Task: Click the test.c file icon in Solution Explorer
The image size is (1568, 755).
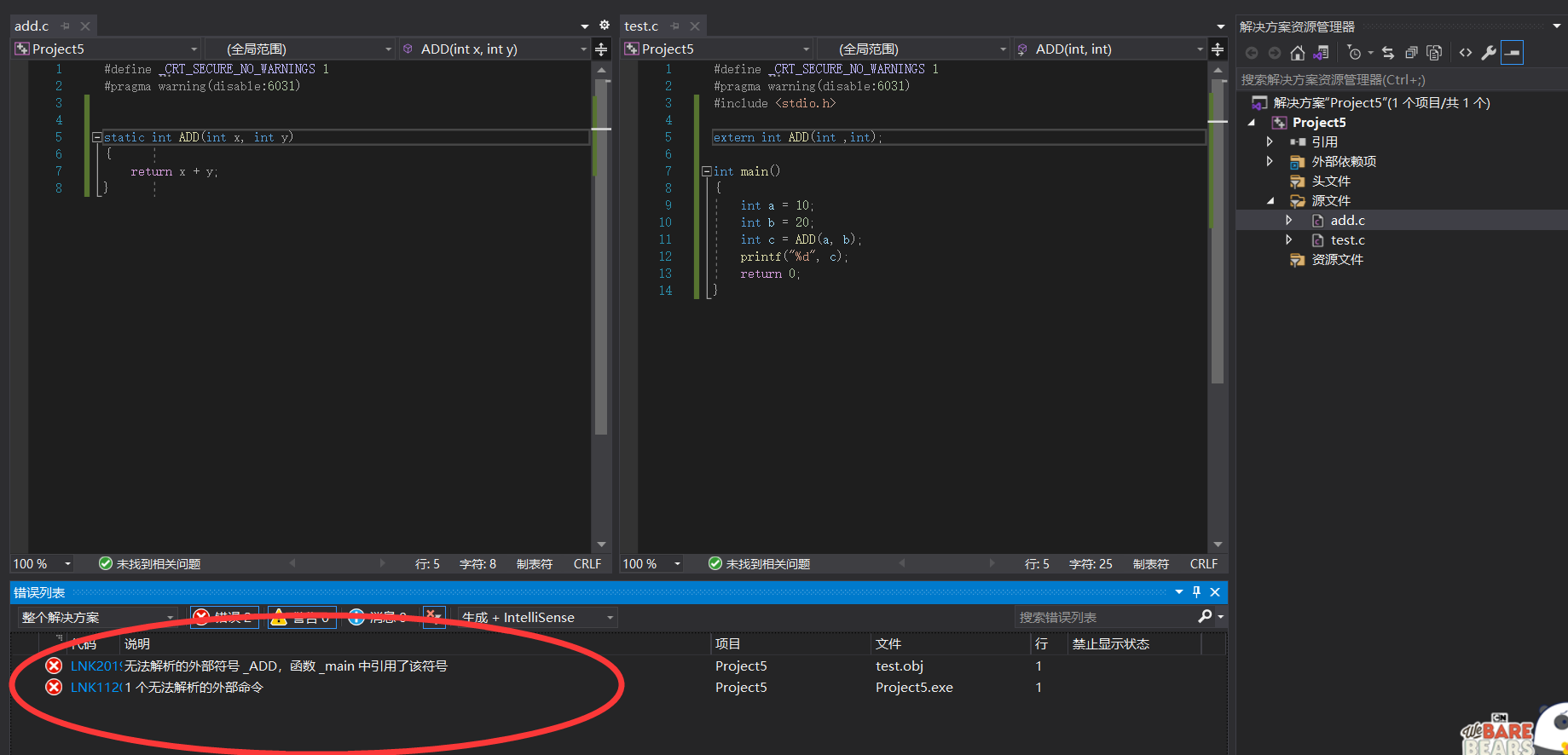Action: 1317,240
